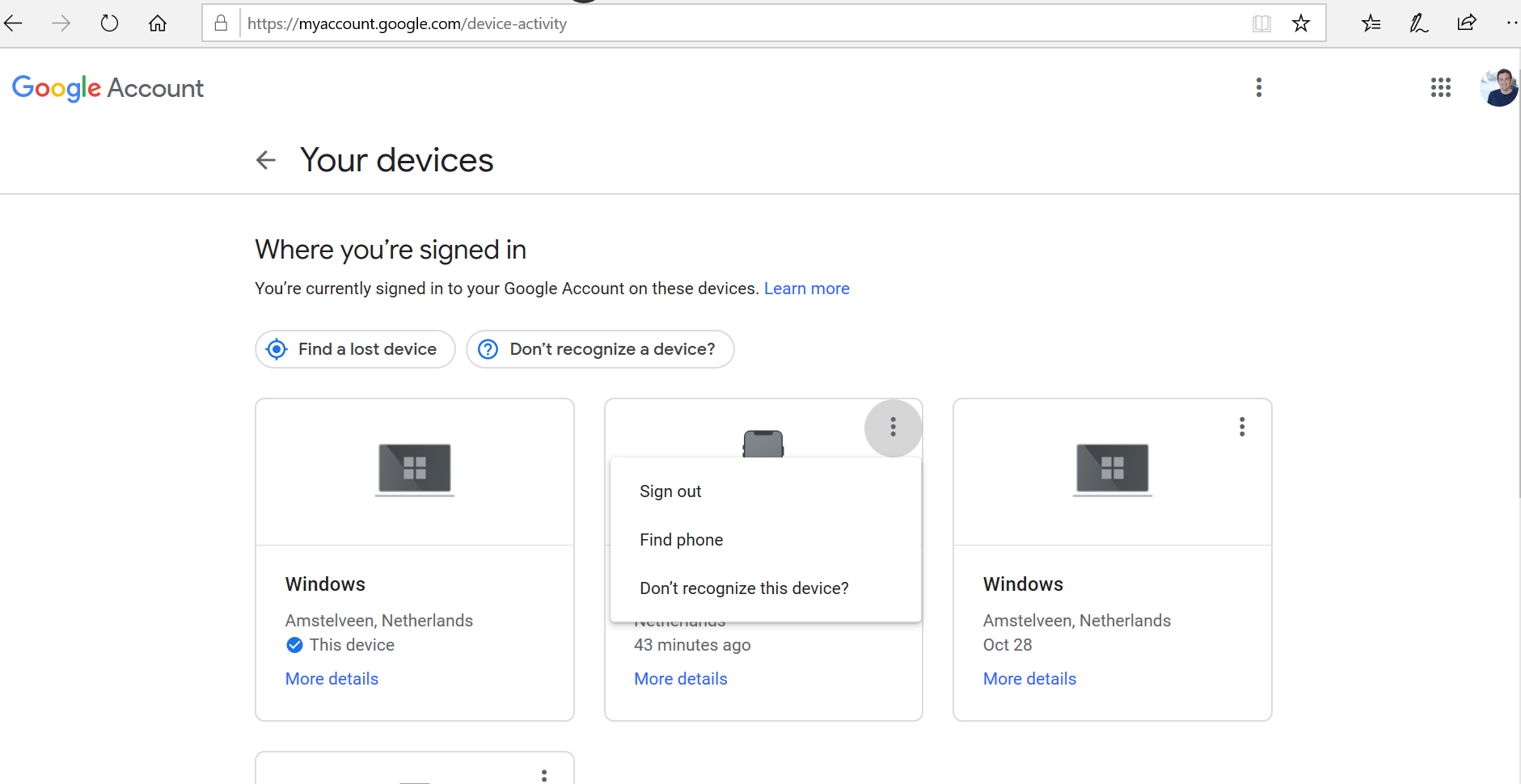The width and height of the screenshot is (1521, 784).
Task: Open the Google Account header options menu
Action: coord(1258,87)
